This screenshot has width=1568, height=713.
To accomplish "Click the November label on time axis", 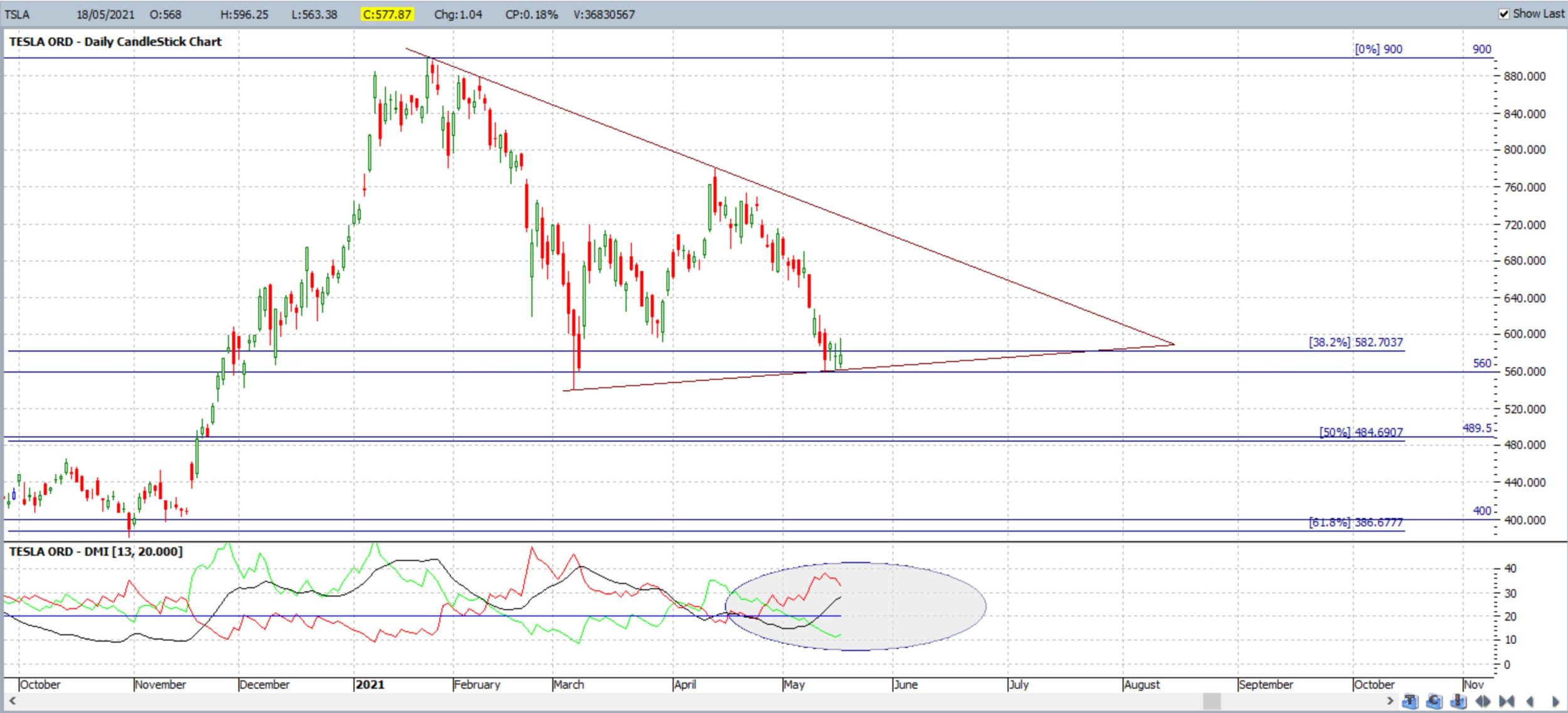I will click(x=161, y=684).
